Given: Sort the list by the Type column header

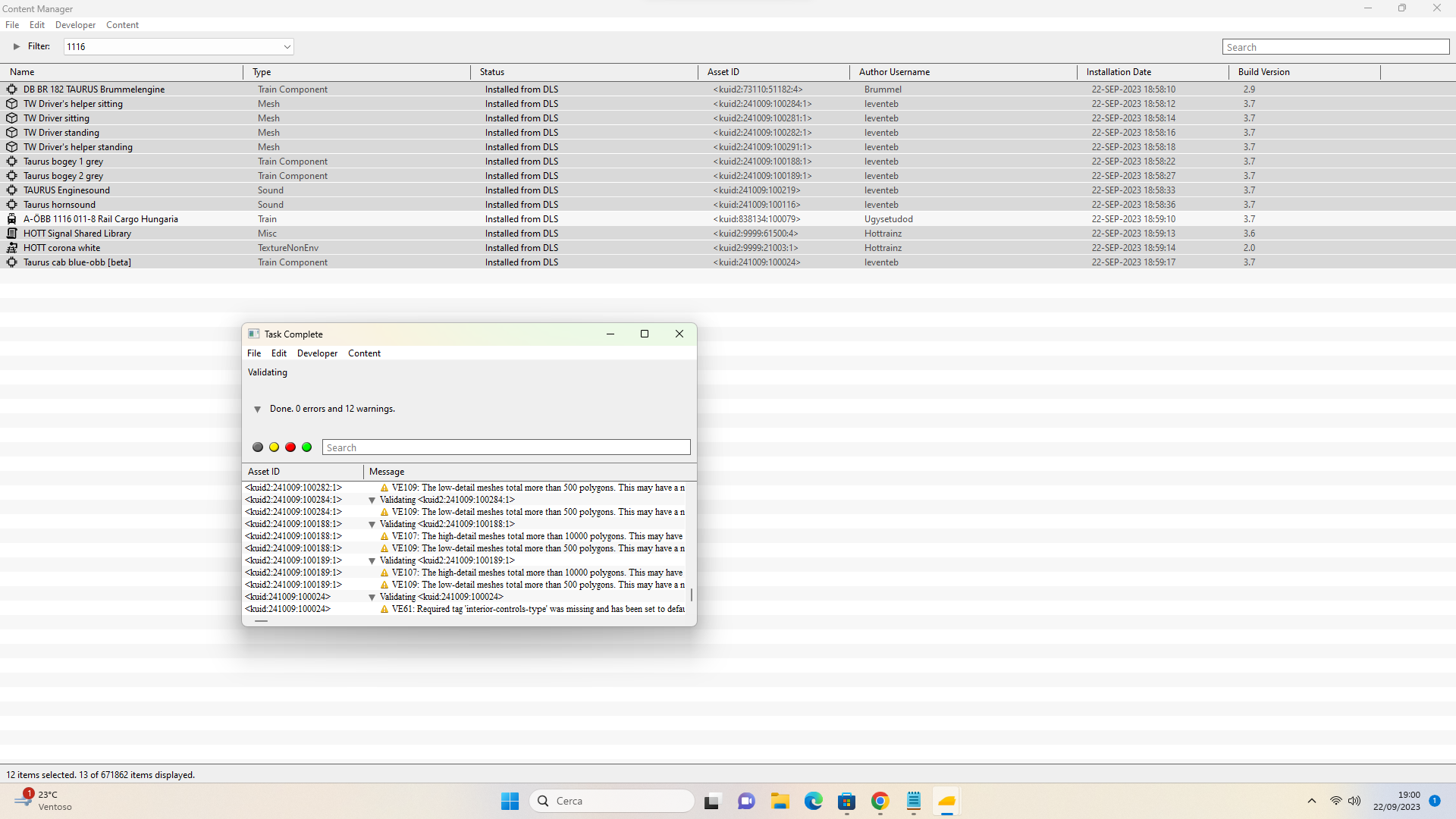Looking at the screenshot, I should 356,72.
